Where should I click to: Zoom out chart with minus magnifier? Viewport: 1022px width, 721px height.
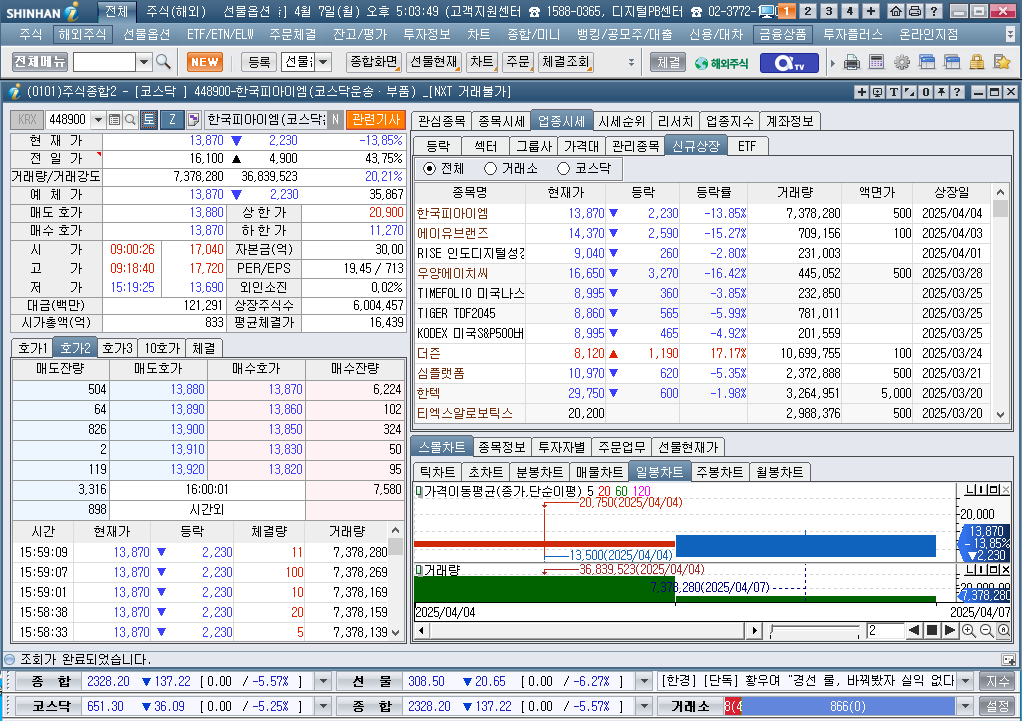coord(986,630)
